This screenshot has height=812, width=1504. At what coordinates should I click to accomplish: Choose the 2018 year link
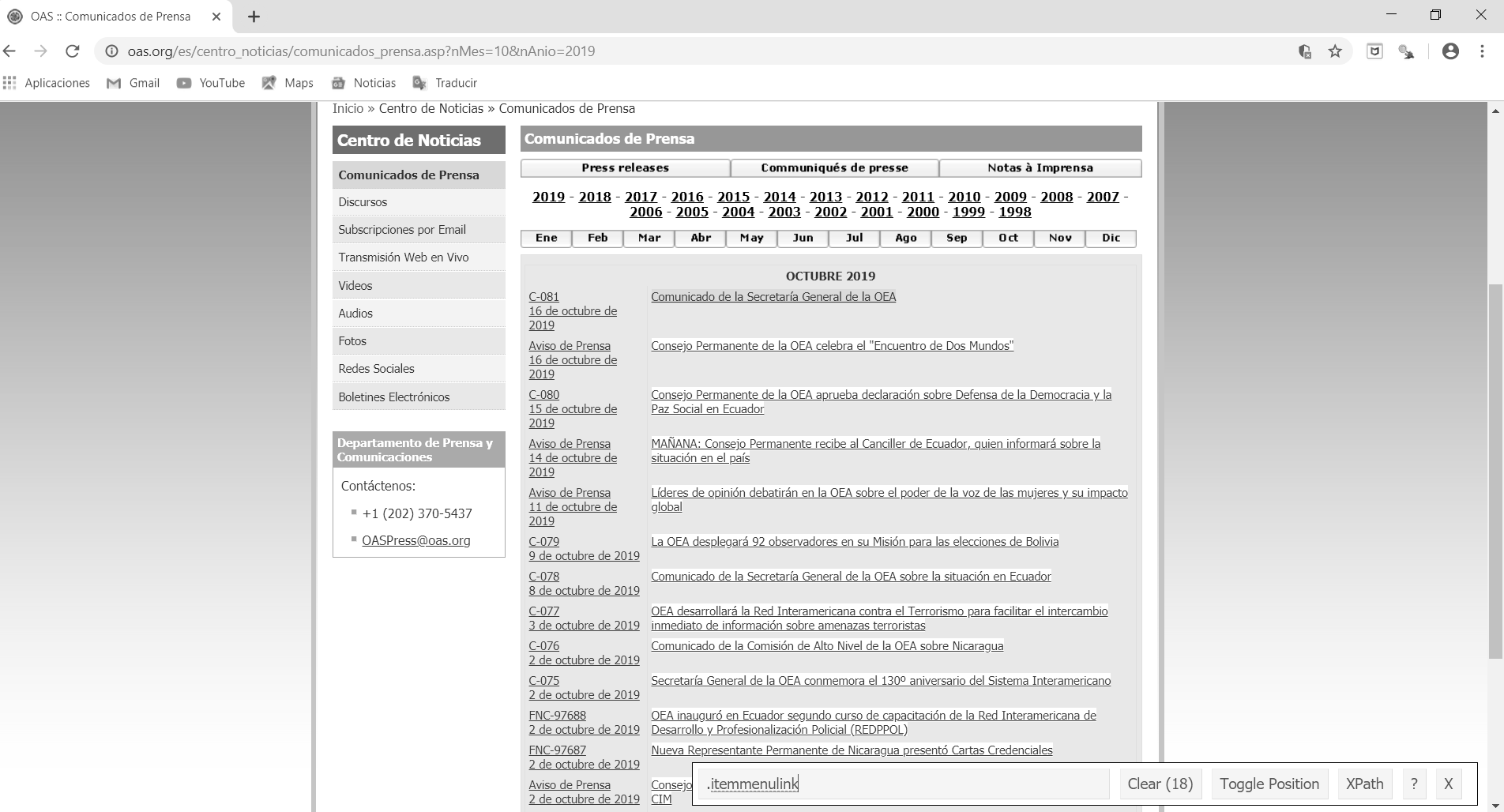tap(595, 197)
